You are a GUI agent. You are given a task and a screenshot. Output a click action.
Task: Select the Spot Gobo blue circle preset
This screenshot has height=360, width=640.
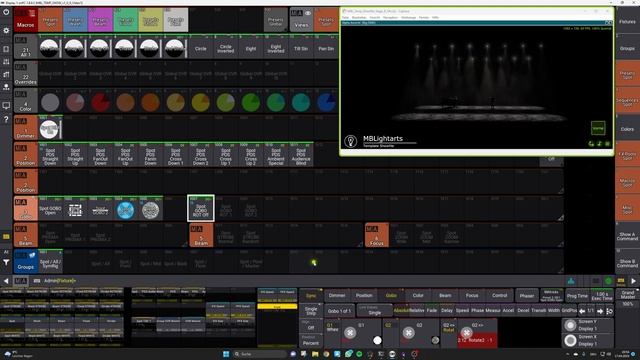click(125, 210)
